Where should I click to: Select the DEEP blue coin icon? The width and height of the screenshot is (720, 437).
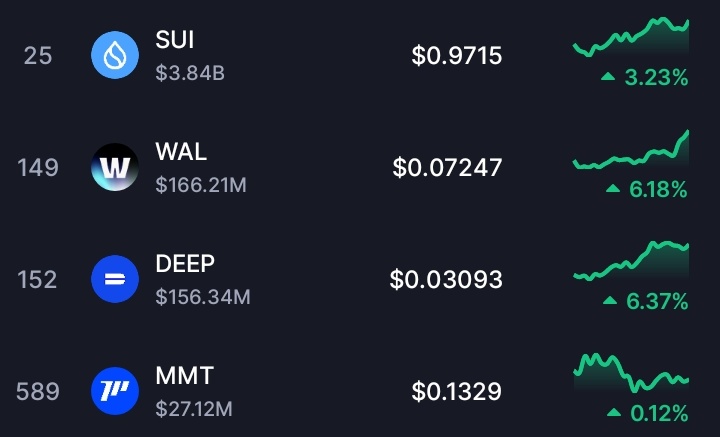pyautogui.click(x=114, y=279)
